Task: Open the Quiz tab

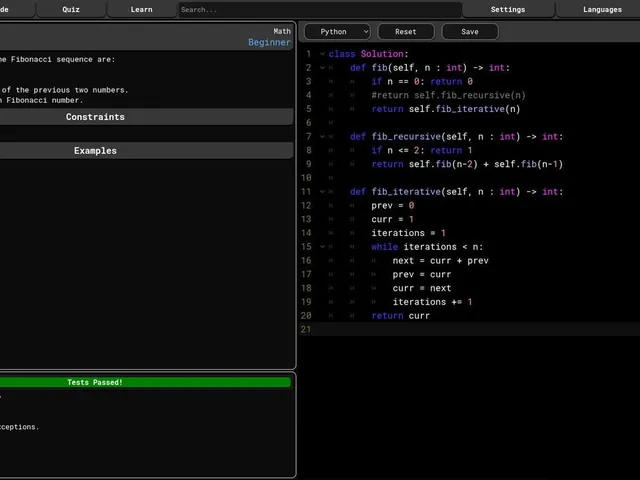Action: pos(71,9)
